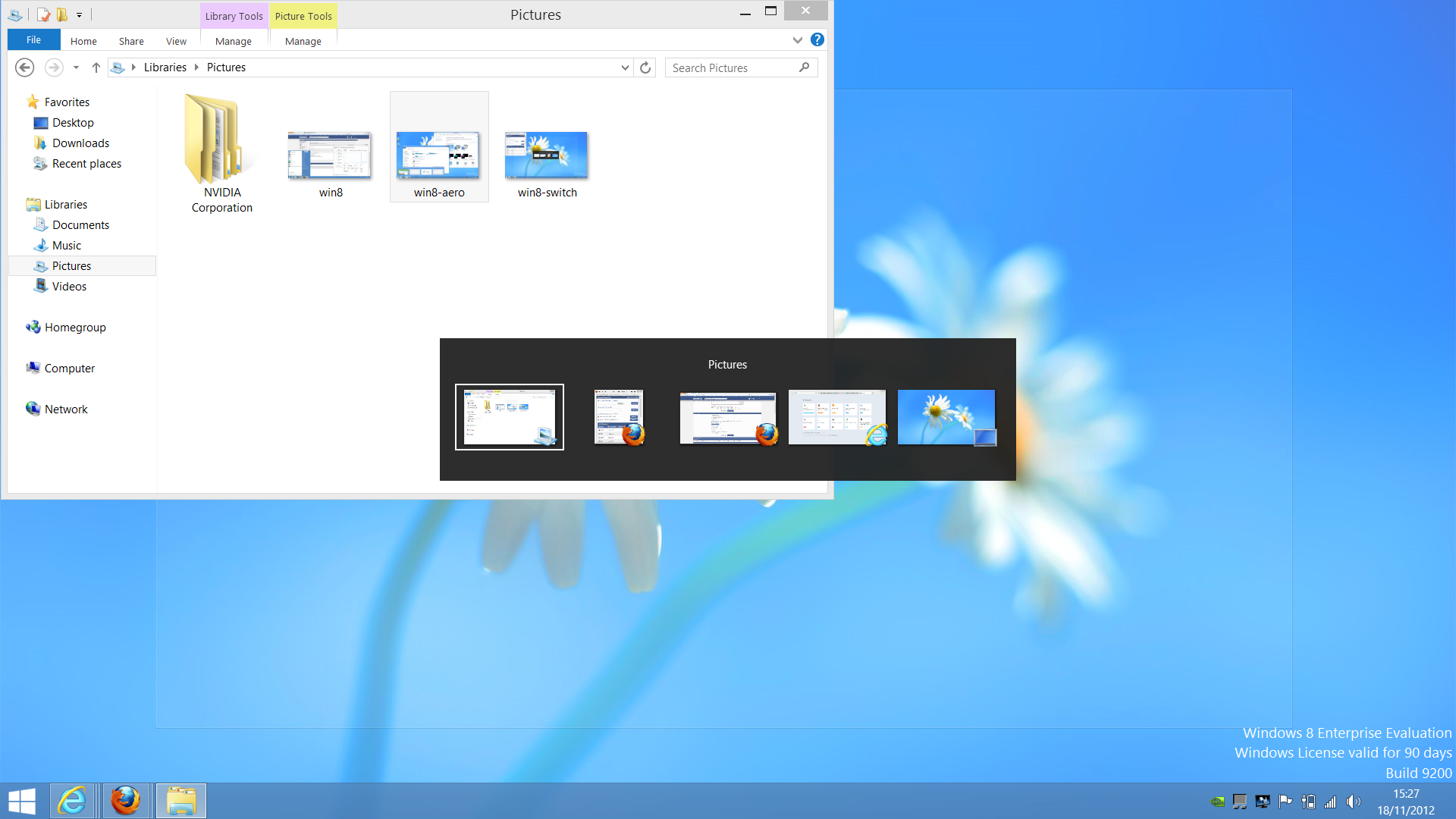Open Internet Explorer from the taskbar
1456x819 pixels.
pyautogui.click(x=73, y=801)
